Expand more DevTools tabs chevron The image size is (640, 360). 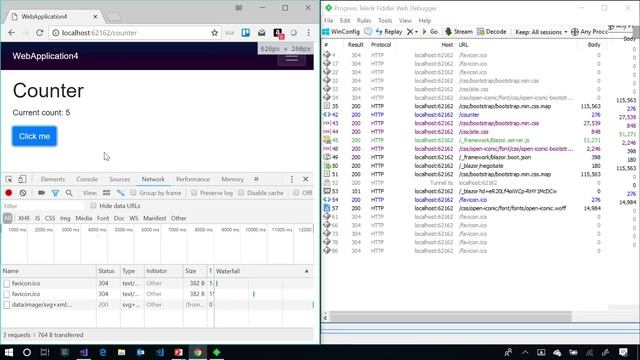tap(256, 179)
